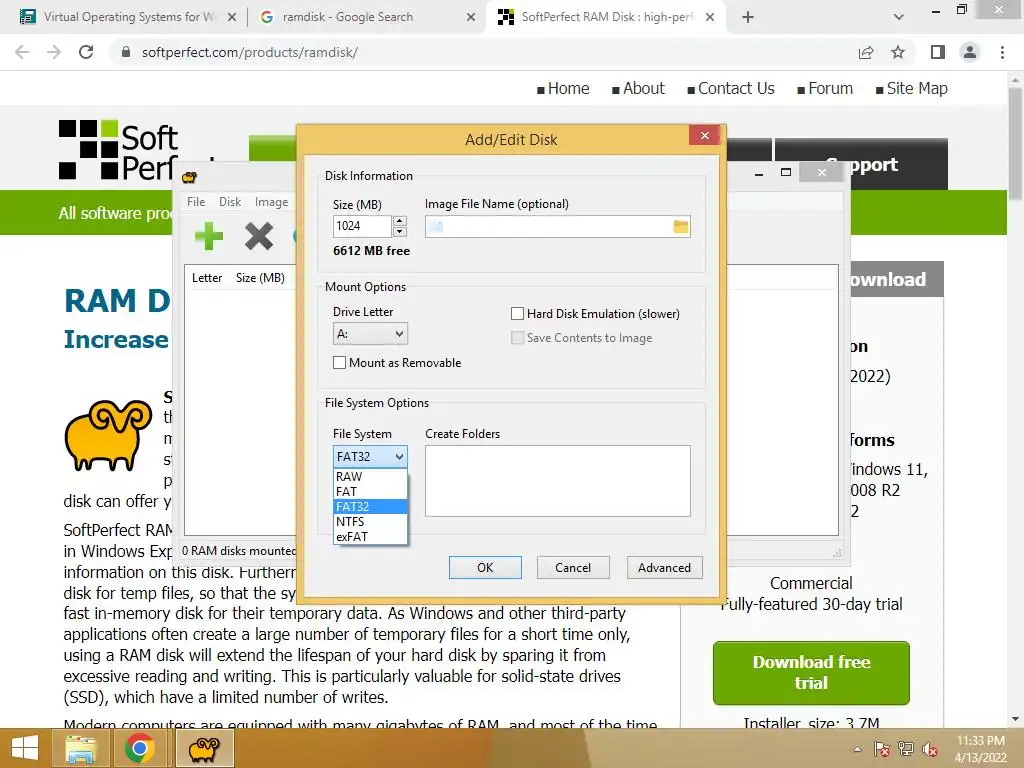Click the network tray icon

coord(906,749)
